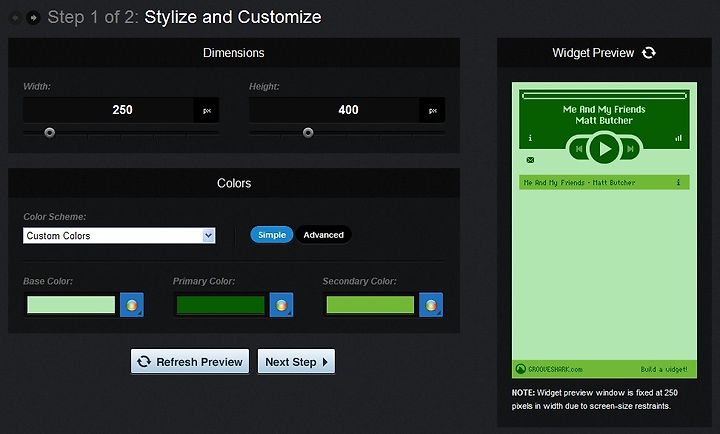The width and height of the screenshot is (720, 434).
Task: Click the volume bars icon in widget
Action: tap(678, 138)
